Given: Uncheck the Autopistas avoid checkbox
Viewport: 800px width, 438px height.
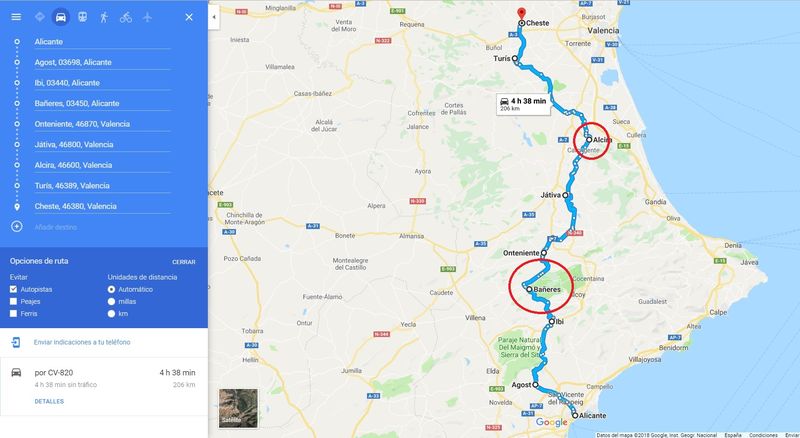Looking at the screenshot, I should [13, 289].
